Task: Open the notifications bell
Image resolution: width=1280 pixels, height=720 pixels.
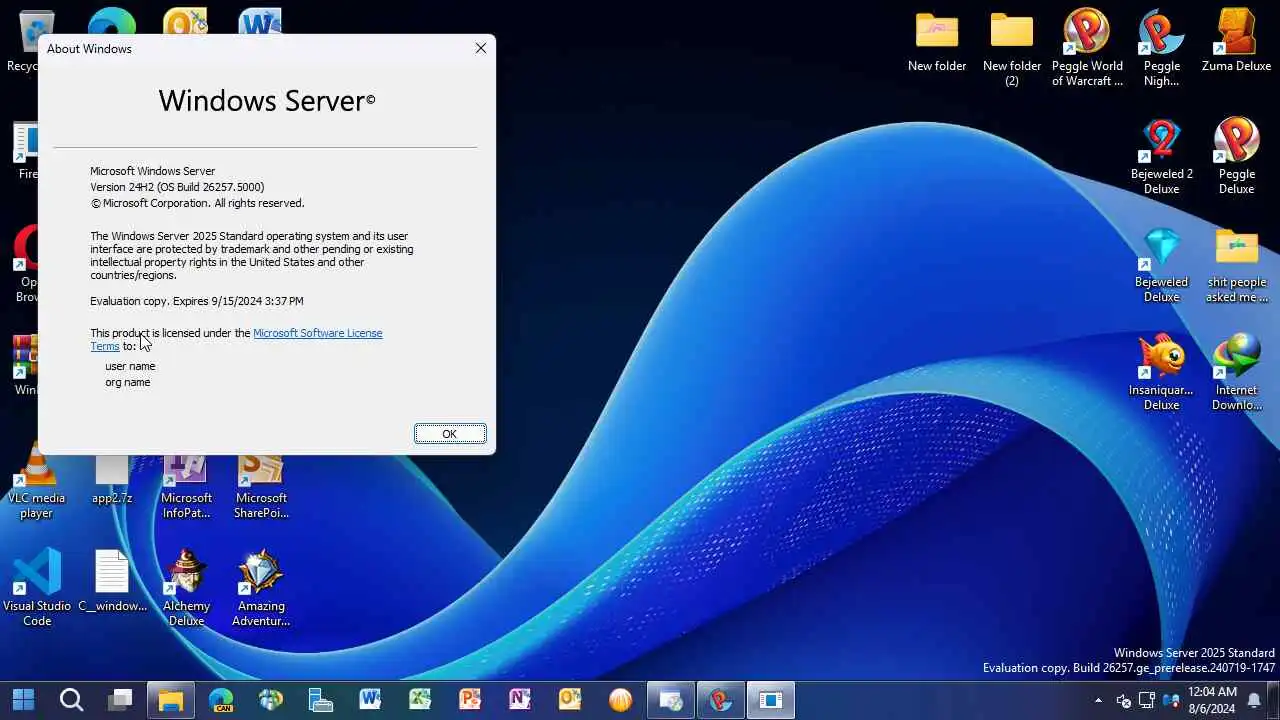Action: [x=1254, y=700]
